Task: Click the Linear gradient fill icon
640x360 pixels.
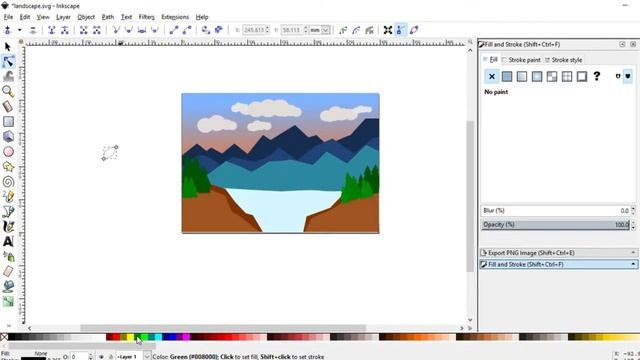Action: tap(522, 76)
